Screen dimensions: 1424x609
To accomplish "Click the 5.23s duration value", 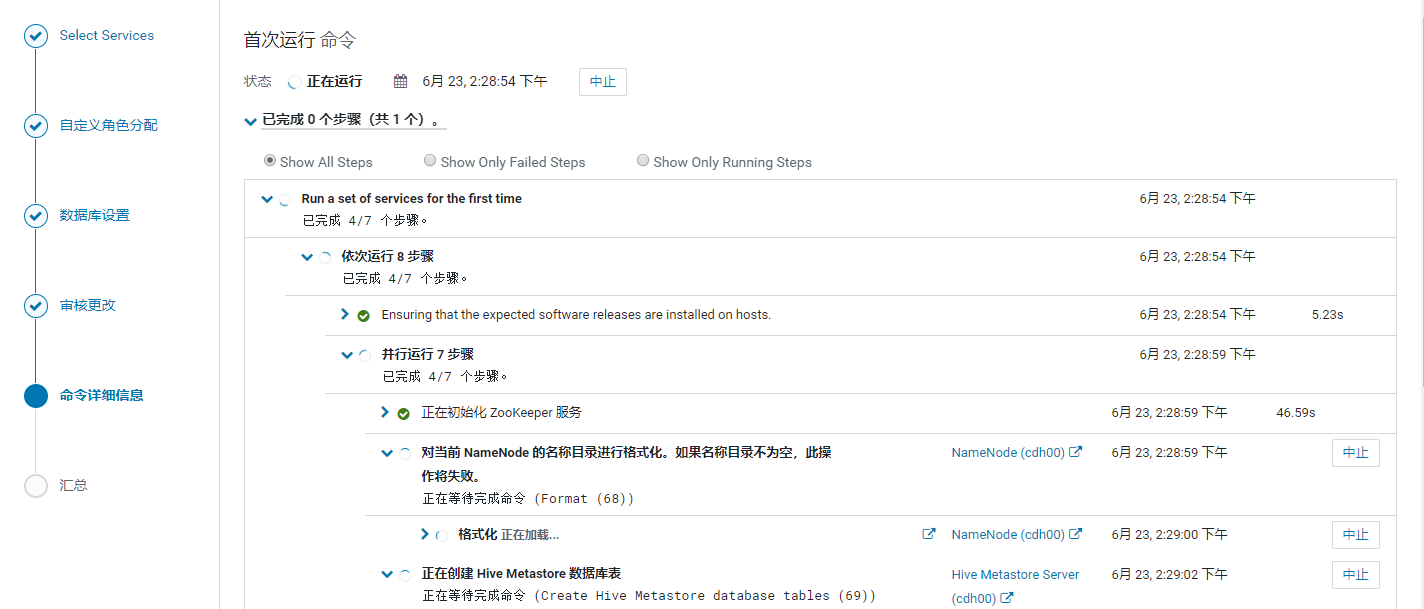I will tap(1327, 314).
